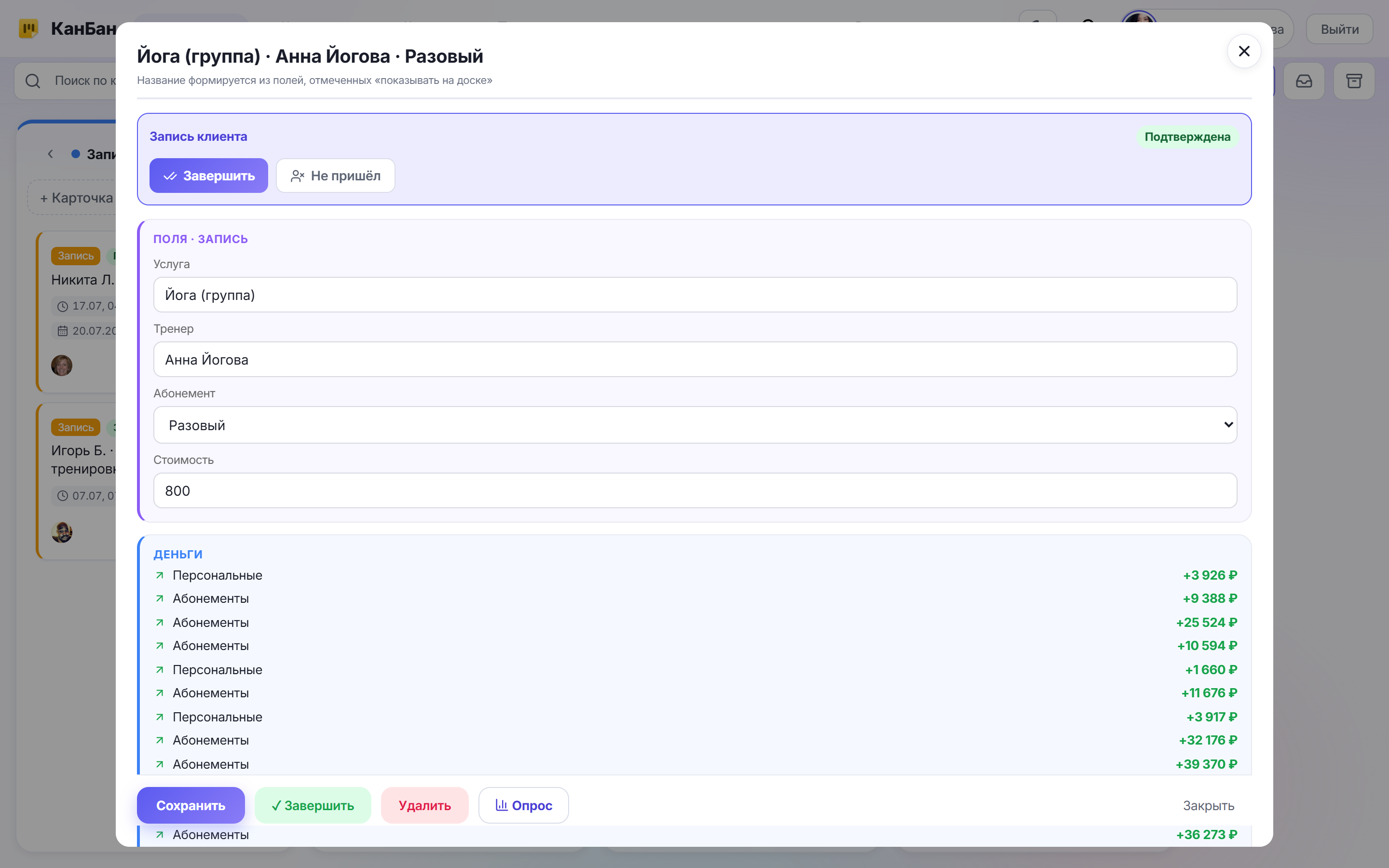Delete the card with Удалить
Viewport: 1389px width, 868px height.
[x=425, y=805]
